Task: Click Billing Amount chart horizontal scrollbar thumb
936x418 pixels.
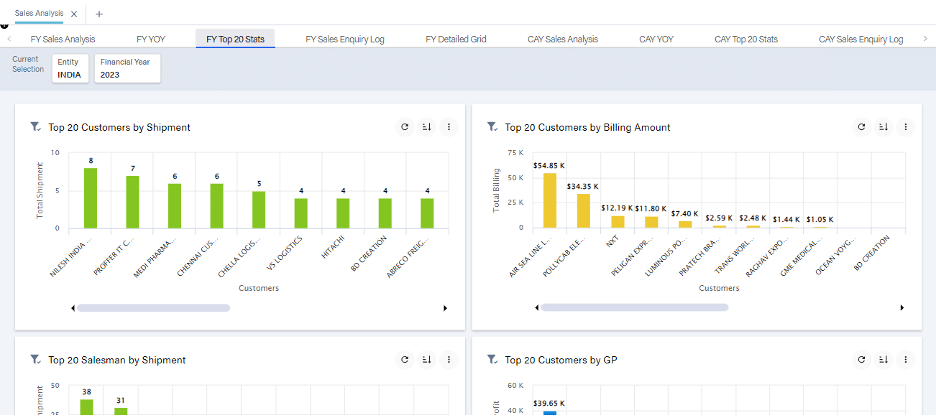Action: click(634, 308)
